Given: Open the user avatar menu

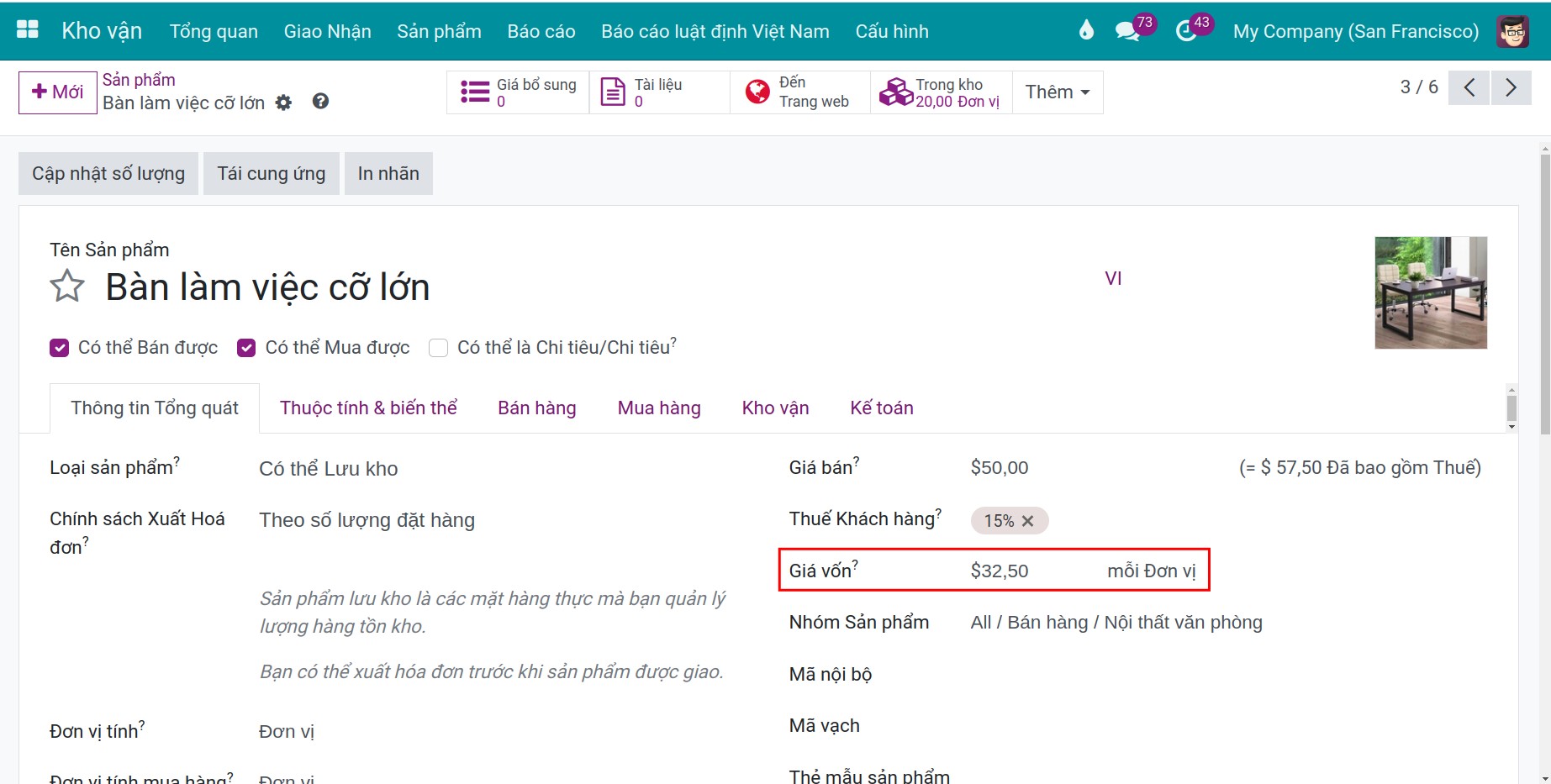Looking at the screenshot, I should pyautogui.click(x=1513, y=31).
